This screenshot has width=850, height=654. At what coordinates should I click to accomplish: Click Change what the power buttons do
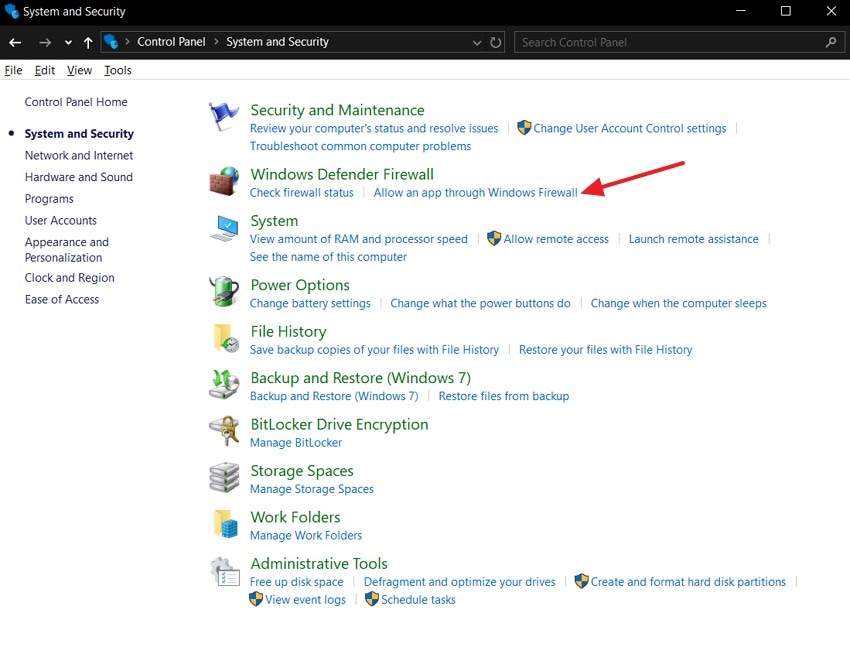pos(480,303)
